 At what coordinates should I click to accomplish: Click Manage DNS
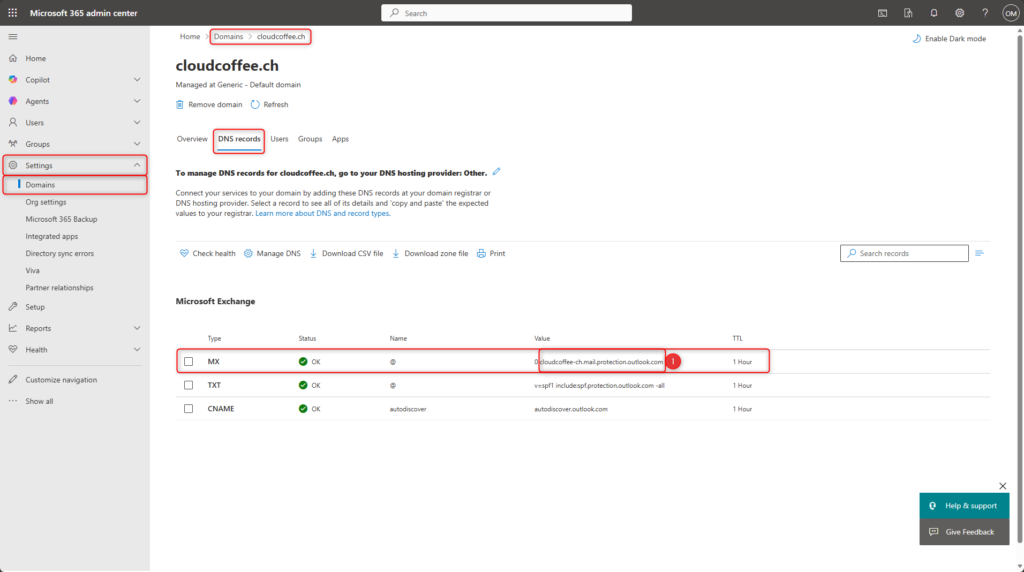[x=272, y=253]
